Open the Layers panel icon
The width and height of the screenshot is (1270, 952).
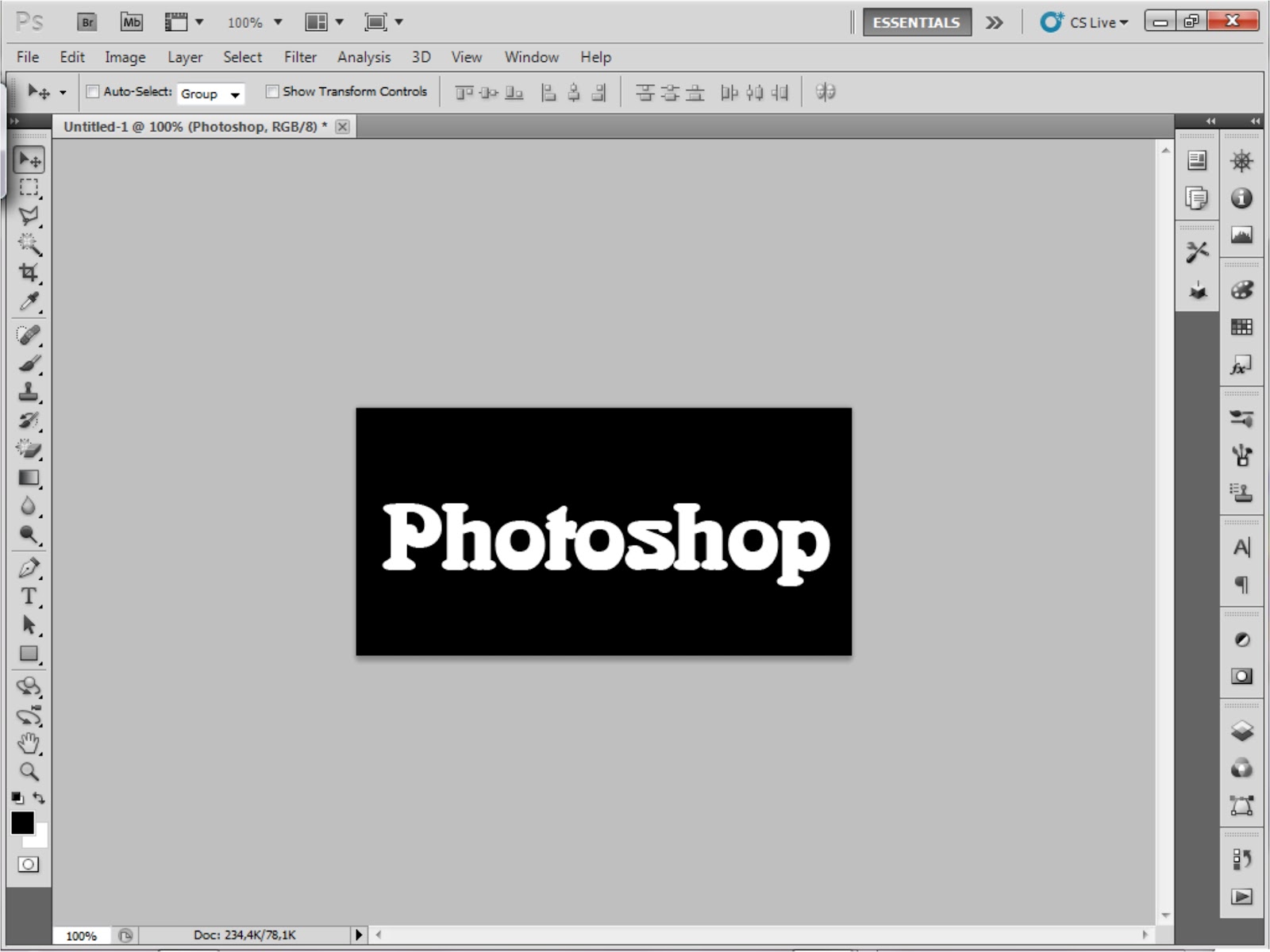coord(1242,731)
